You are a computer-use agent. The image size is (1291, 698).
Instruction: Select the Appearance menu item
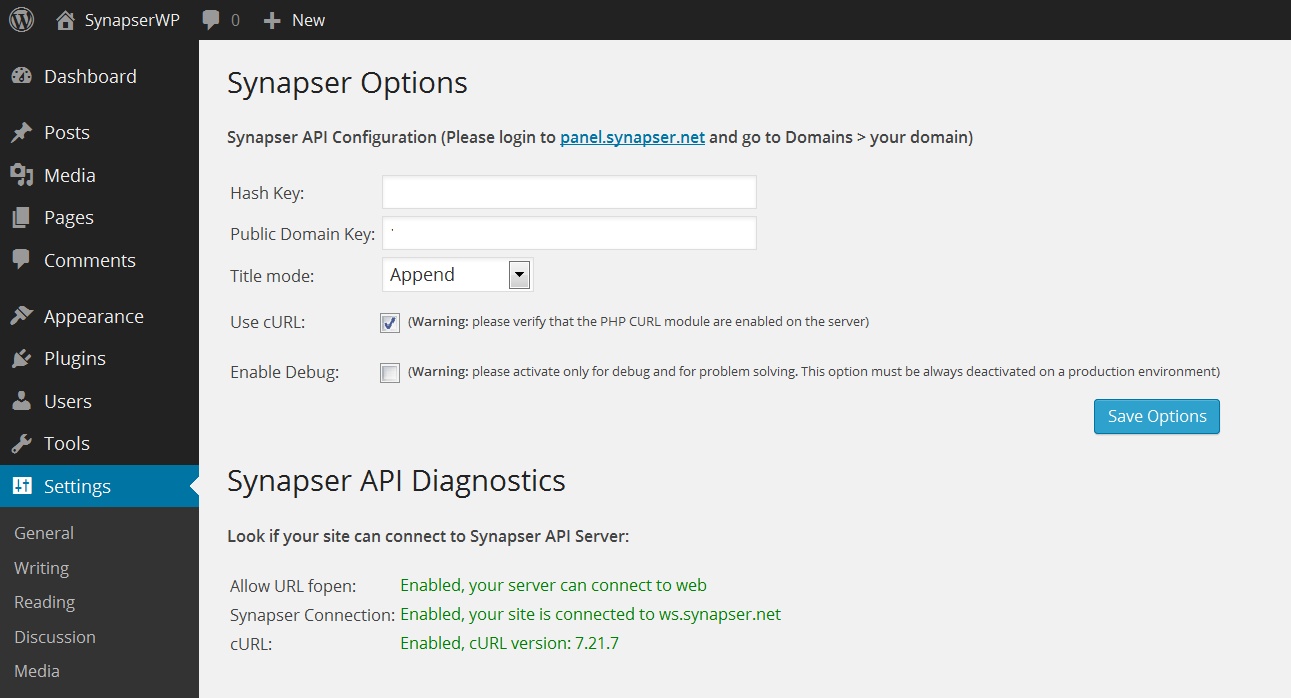(x=94, y=317)
